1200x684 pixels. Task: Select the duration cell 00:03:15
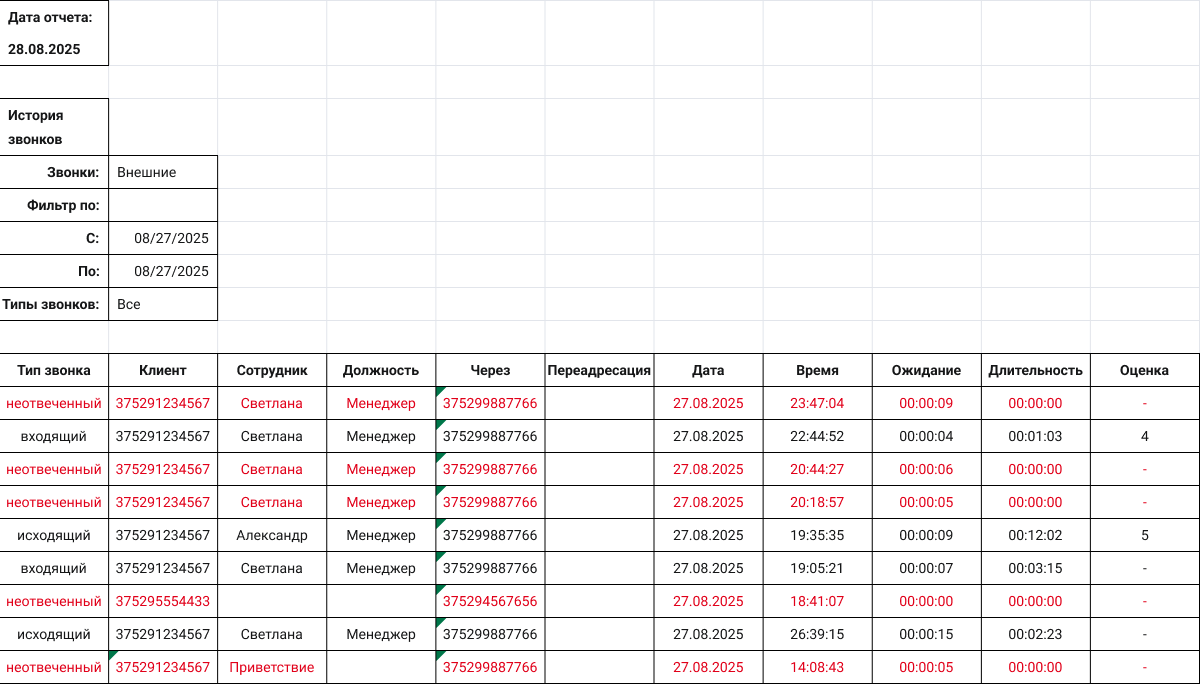(1035, 568)
